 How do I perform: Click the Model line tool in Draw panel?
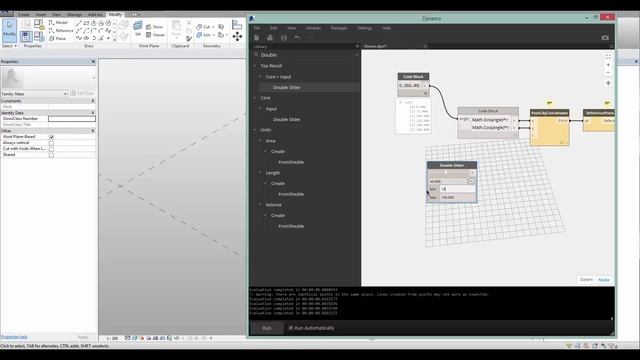(x=58, y=22)
